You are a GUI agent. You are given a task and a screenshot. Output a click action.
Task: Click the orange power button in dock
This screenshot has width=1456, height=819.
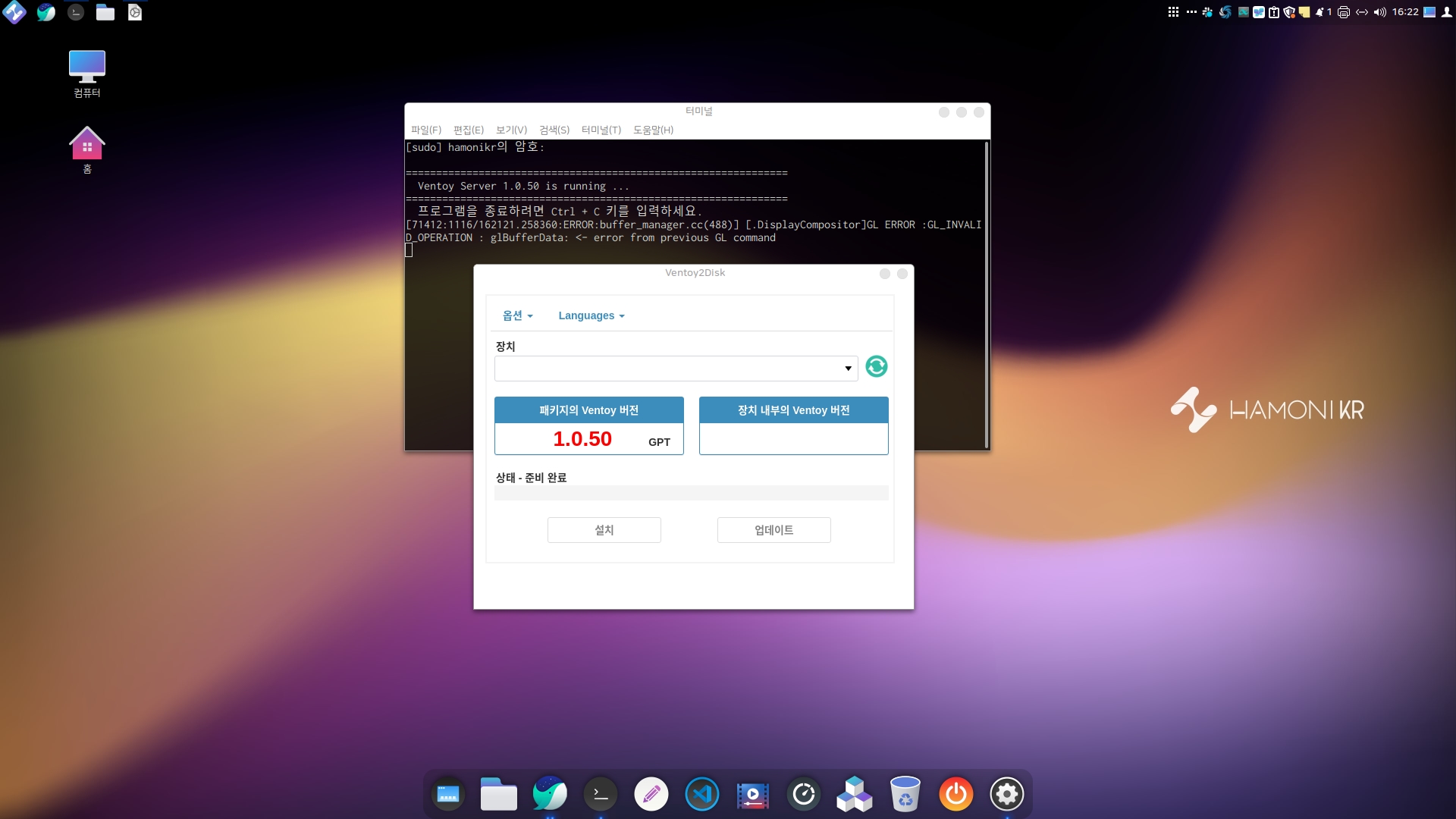[955, 794]
